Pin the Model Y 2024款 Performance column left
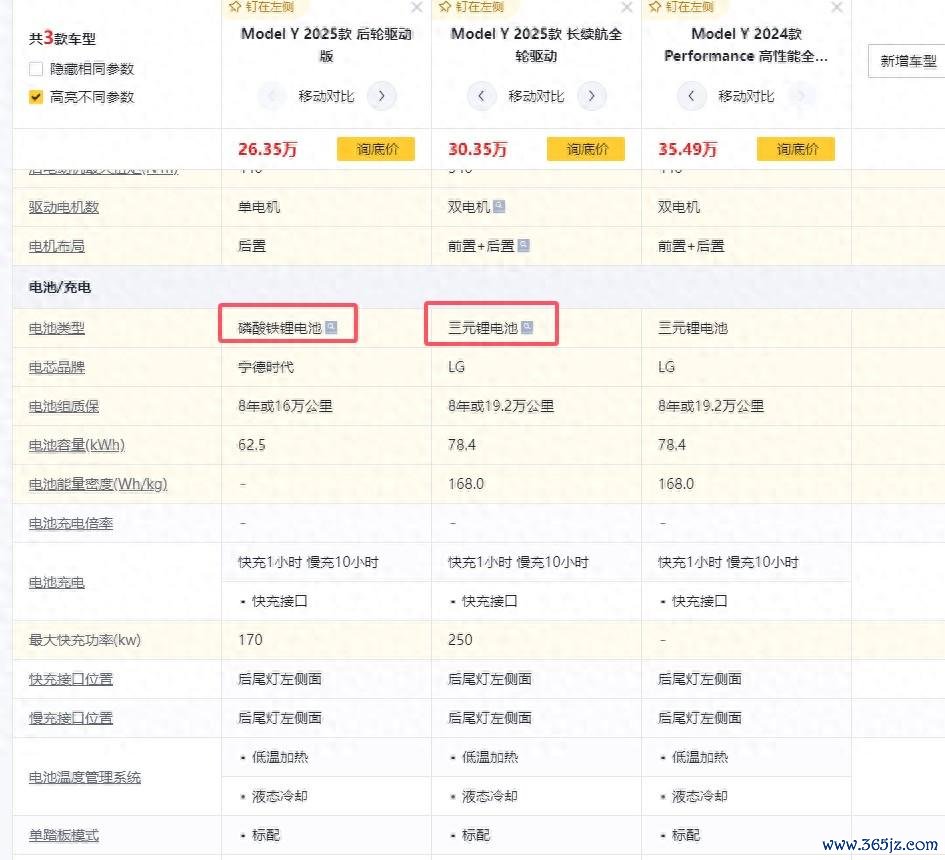This screenshot has width=945, height=860. coord(681,7)
